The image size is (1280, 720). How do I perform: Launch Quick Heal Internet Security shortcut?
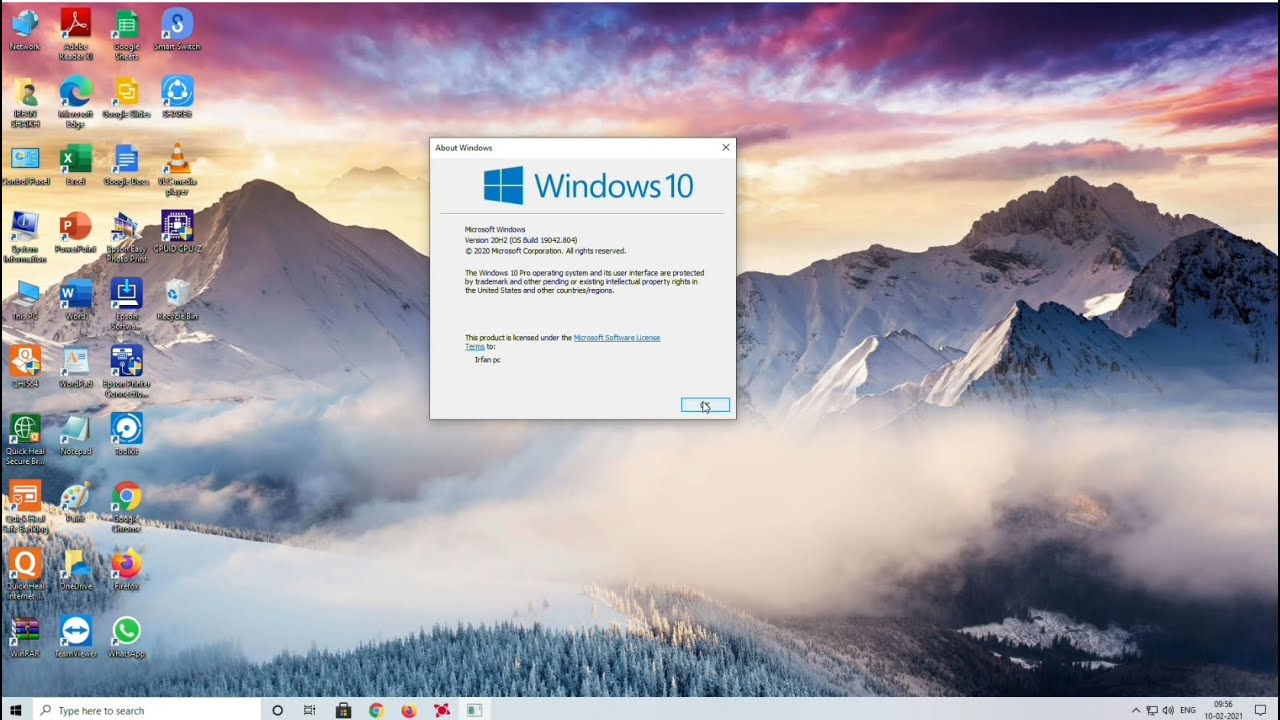click(x=25, y=574)
